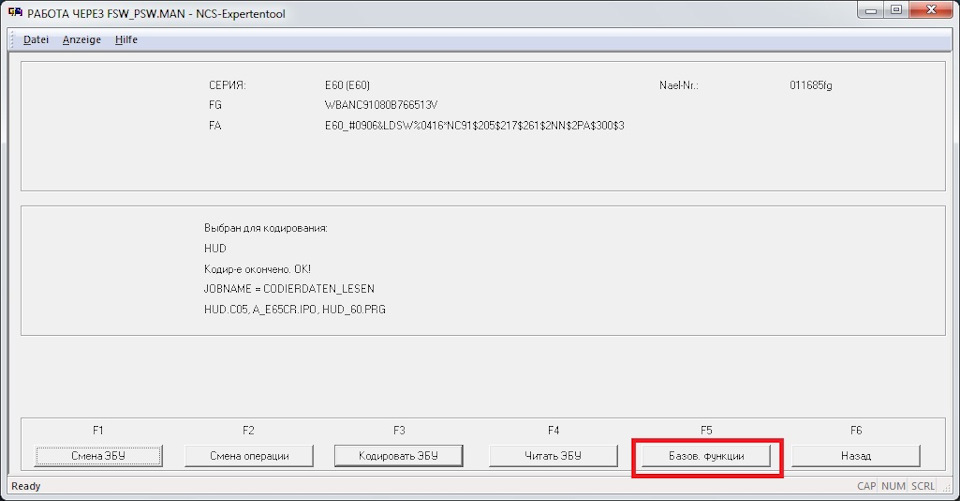The height and width of the screenshot is (501, 960).
Task: Click the SCRL status bar indicator
Action: tap(923, 486)
